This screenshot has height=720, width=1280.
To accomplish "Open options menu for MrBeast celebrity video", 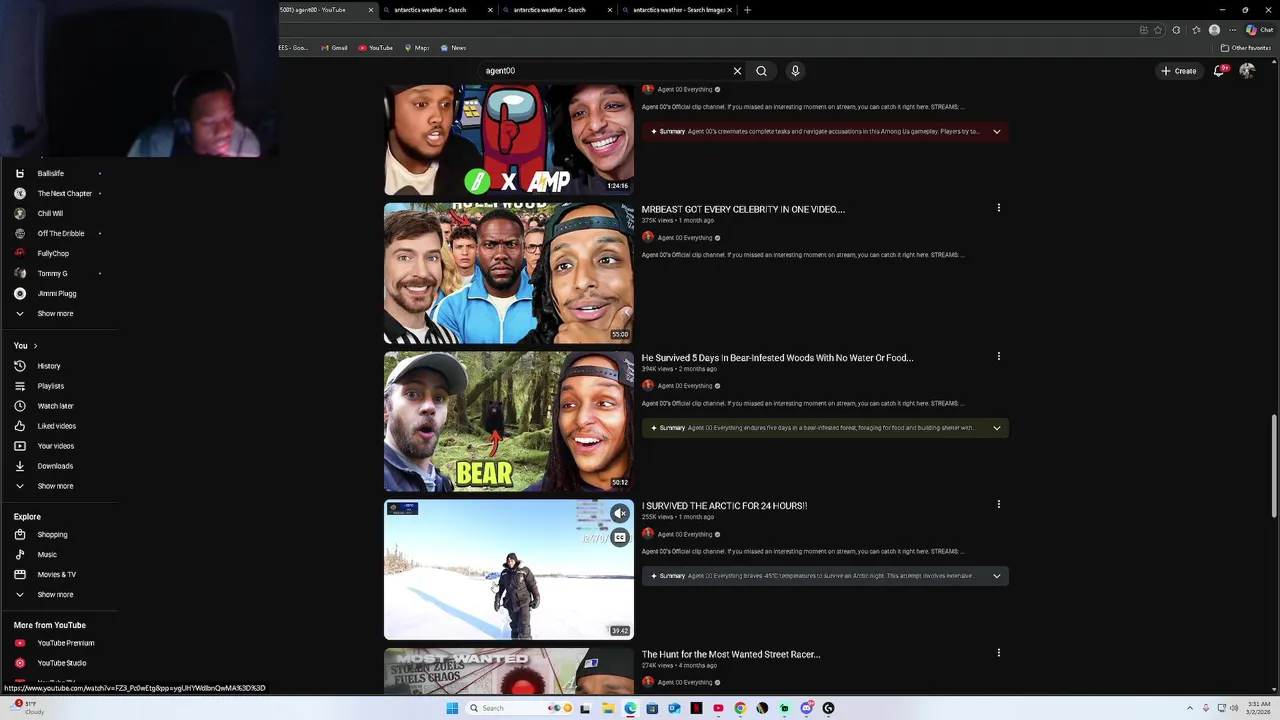I will point(998,208).
